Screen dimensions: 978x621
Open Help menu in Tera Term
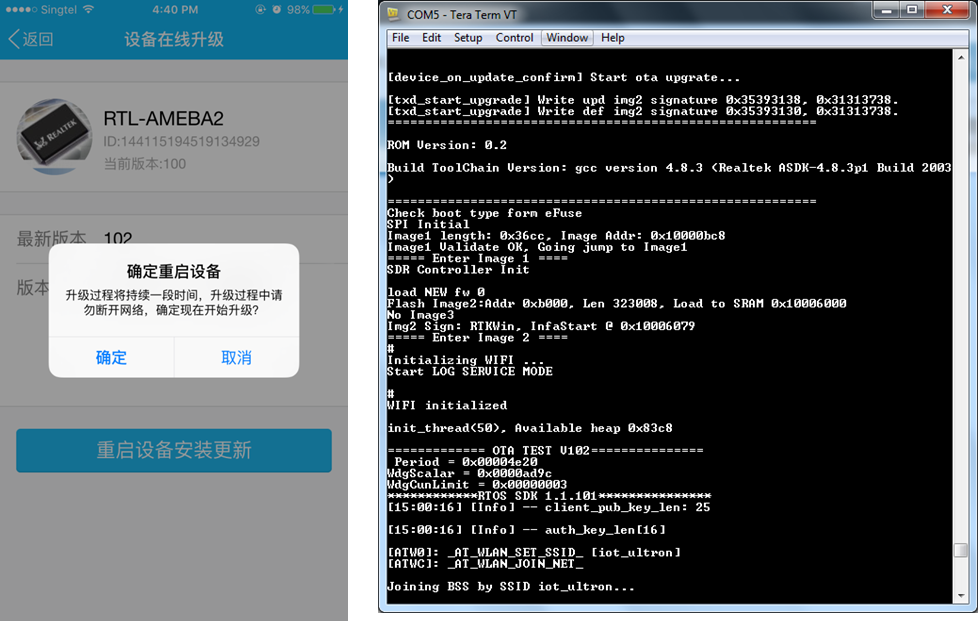coord(612,37)
